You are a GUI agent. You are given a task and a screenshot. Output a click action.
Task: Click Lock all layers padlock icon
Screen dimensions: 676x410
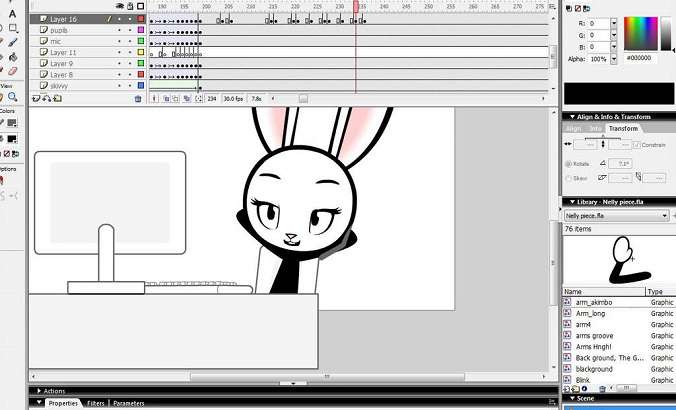click(130, 6)
